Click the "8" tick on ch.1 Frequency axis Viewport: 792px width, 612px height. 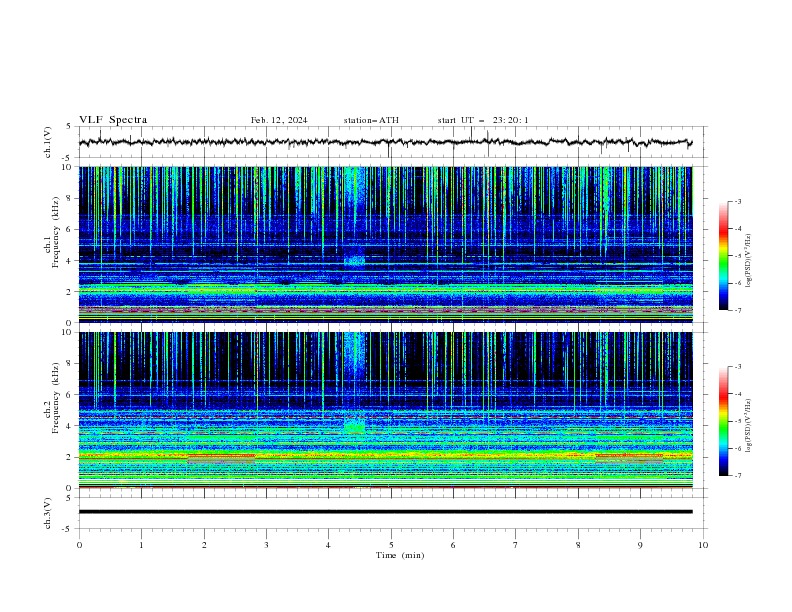tap(70, 198)
